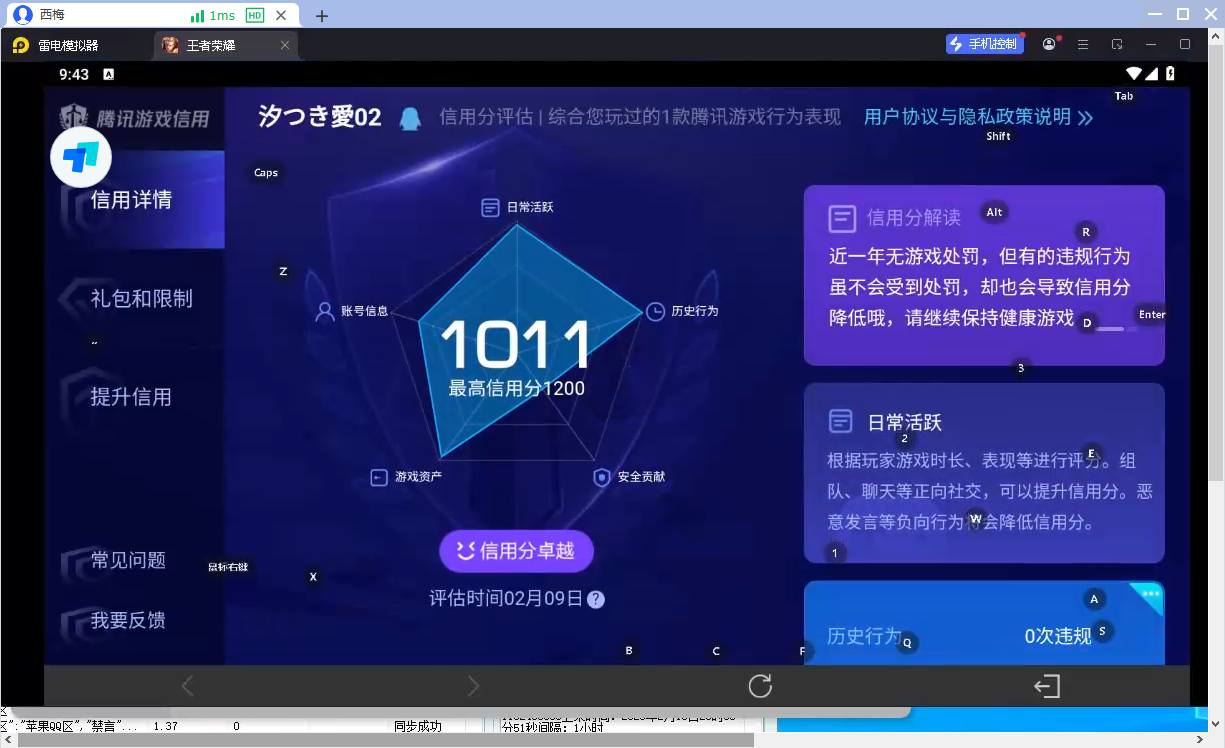
Task: Click the 历史行为 clock icon
Action: 655,311
